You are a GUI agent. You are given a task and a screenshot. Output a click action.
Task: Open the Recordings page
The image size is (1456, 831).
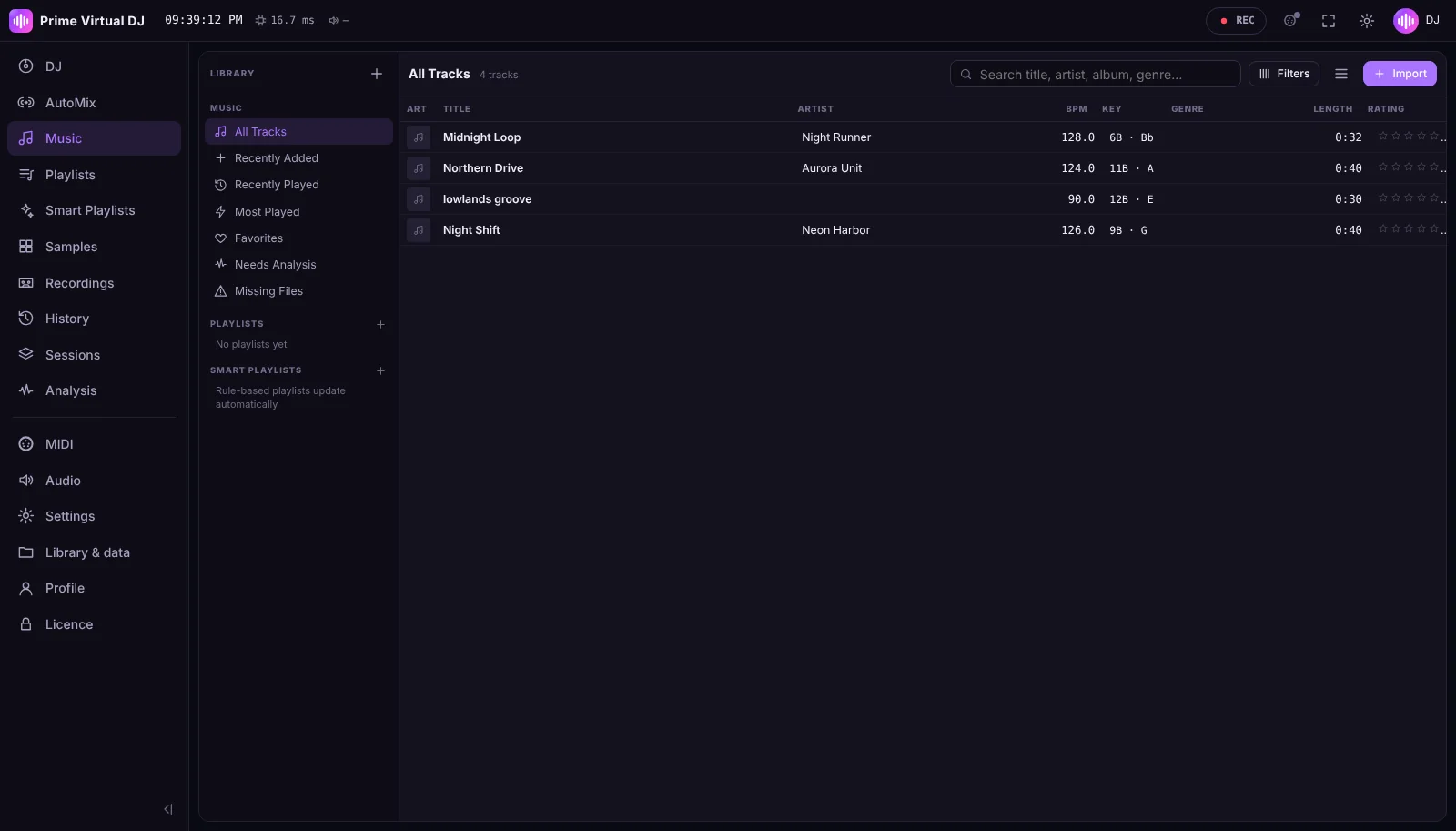click(94, 283)
